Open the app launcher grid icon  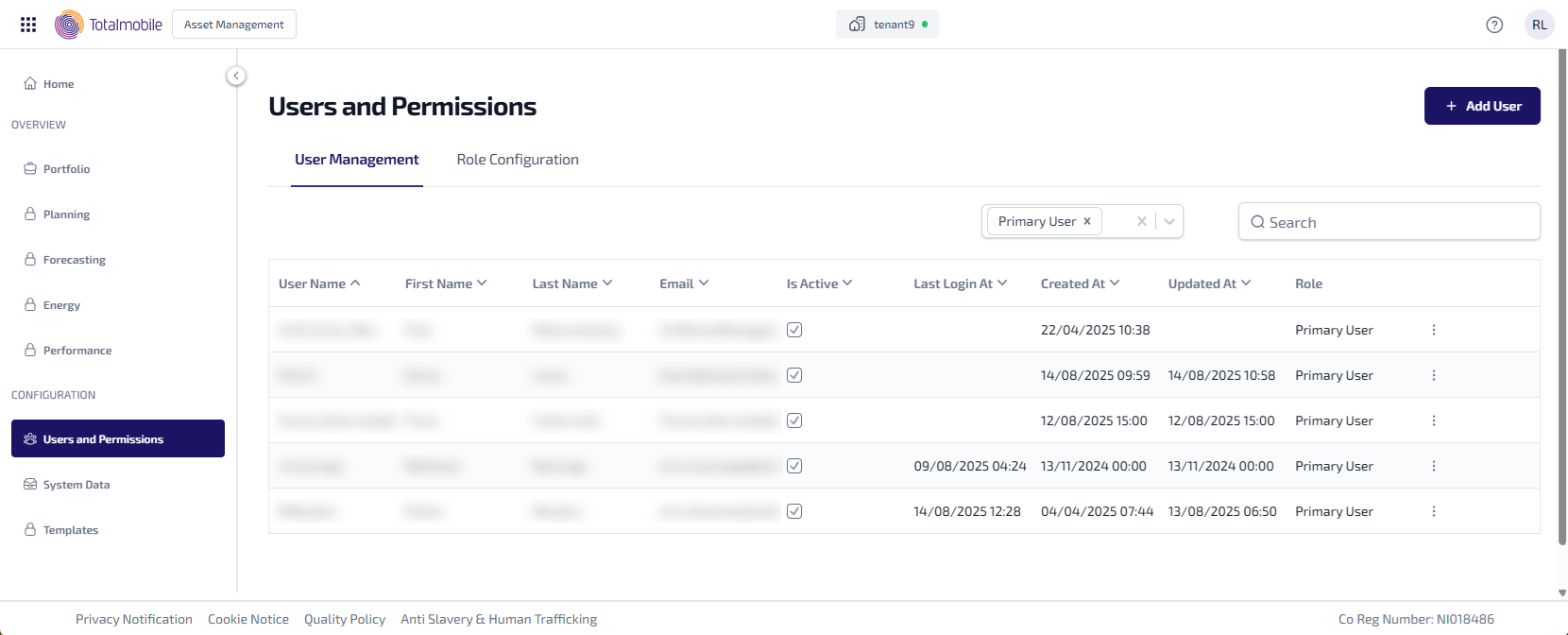pyautogui.click(x=28, y=25)
